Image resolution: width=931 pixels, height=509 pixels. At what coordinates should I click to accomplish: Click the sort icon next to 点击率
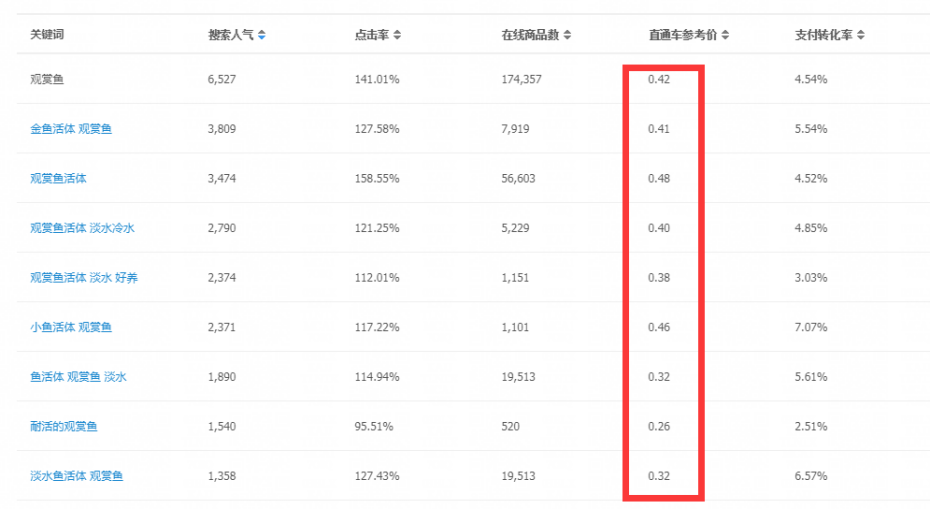click(x=397, y=35)
